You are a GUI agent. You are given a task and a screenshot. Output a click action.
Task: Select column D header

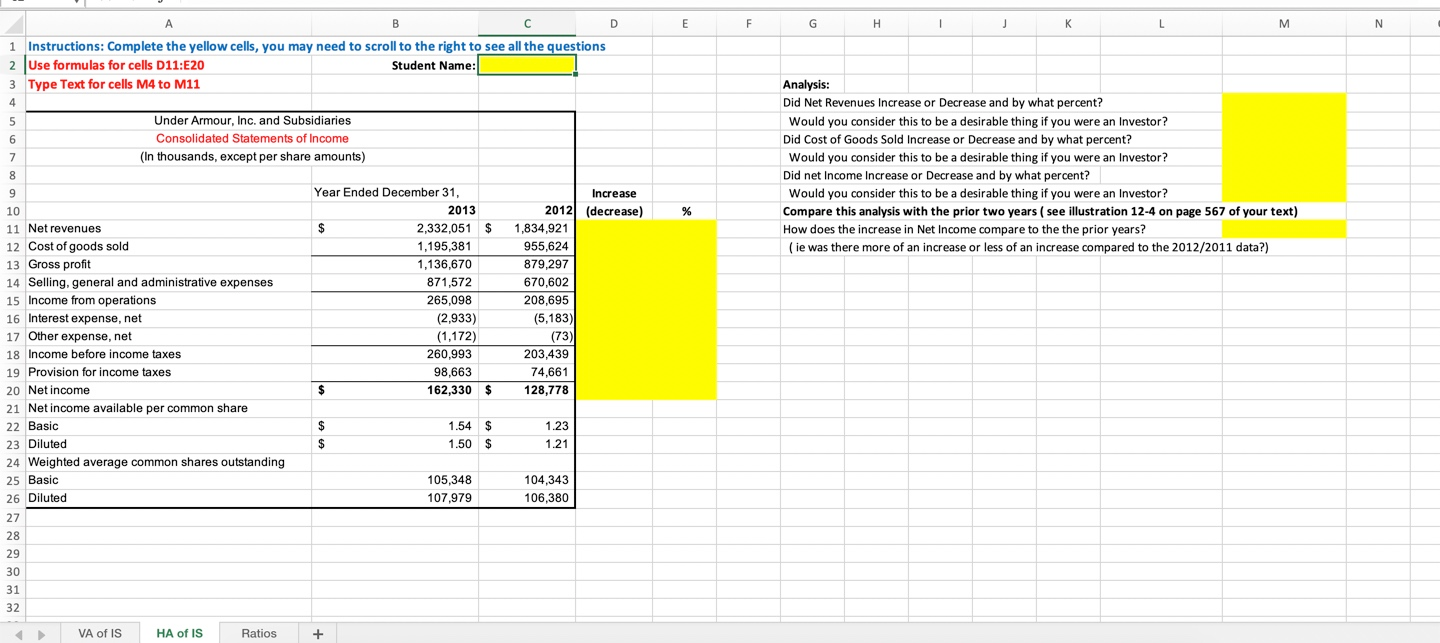pos(613,23)
